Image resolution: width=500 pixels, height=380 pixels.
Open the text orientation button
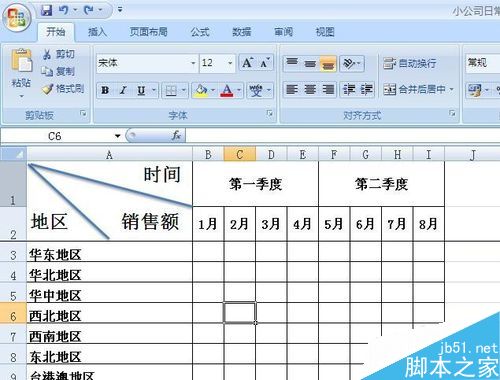point(352,63)
